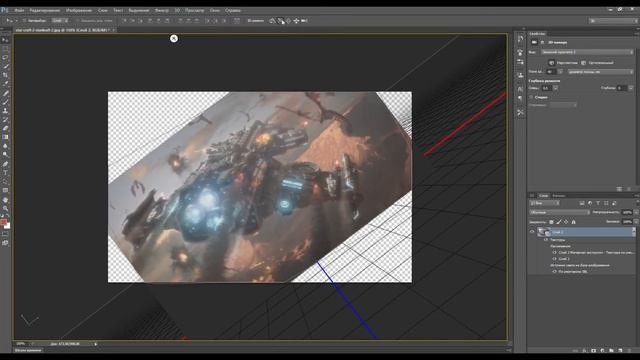Open the collapsed Tool Presets panel icon
This screenshot has width=640, height=360.
[x=520, y=112]
